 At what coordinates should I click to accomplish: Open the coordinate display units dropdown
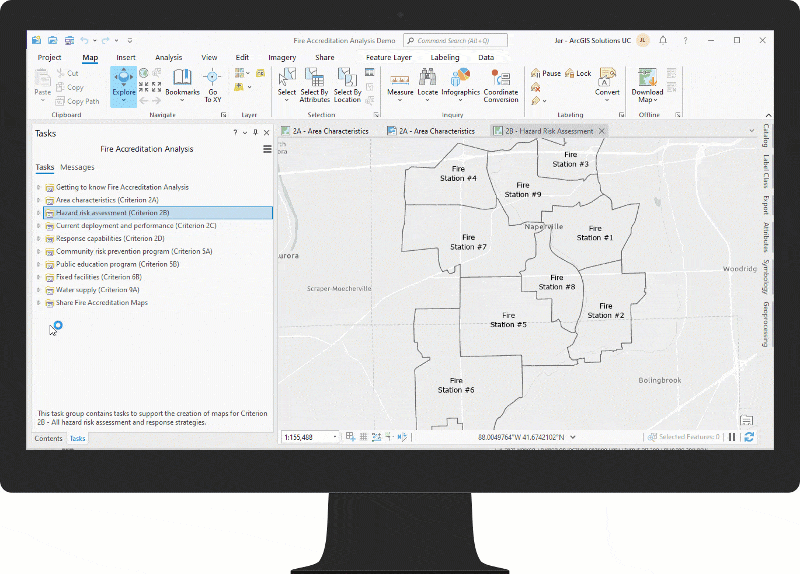click(x=572, y=437)
